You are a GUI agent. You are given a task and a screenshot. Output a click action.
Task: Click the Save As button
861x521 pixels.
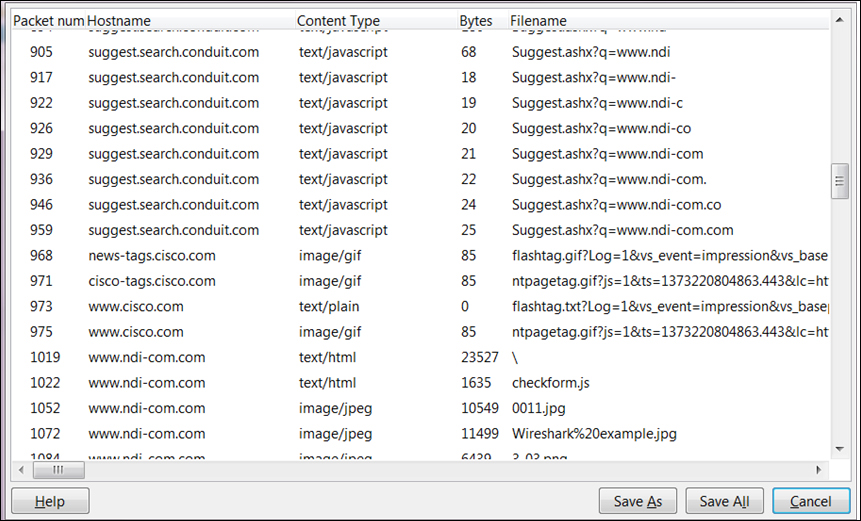coord(638,501)
